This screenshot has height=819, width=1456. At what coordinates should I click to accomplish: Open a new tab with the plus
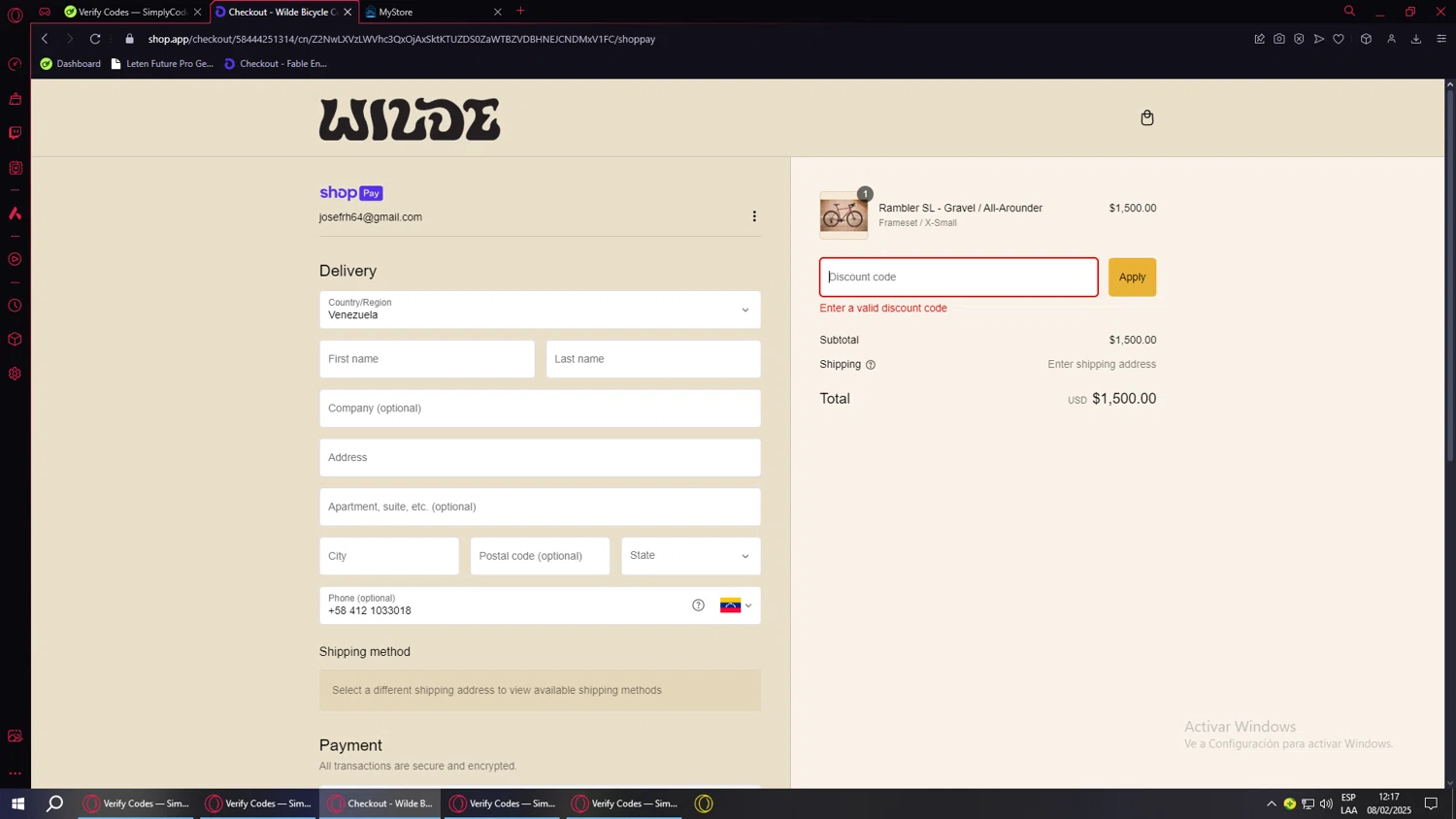point(521,12)
